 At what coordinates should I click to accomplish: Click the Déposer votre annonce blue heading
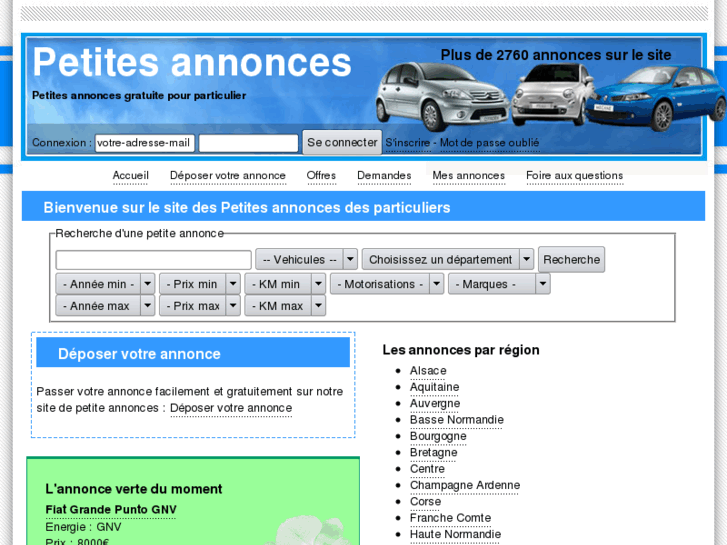[x=193, y=353]
